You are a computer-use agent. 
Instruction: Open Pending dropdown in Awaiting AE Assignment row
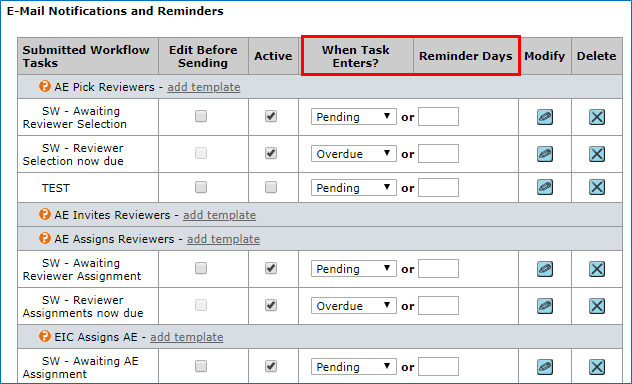tap(353, 367)
